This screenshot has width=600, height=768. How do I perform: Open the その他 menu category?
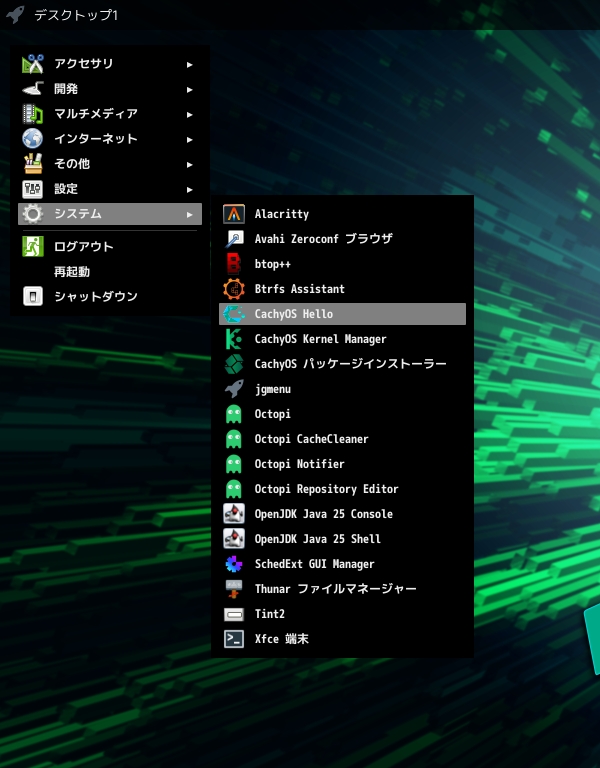[x=110, y=164]
